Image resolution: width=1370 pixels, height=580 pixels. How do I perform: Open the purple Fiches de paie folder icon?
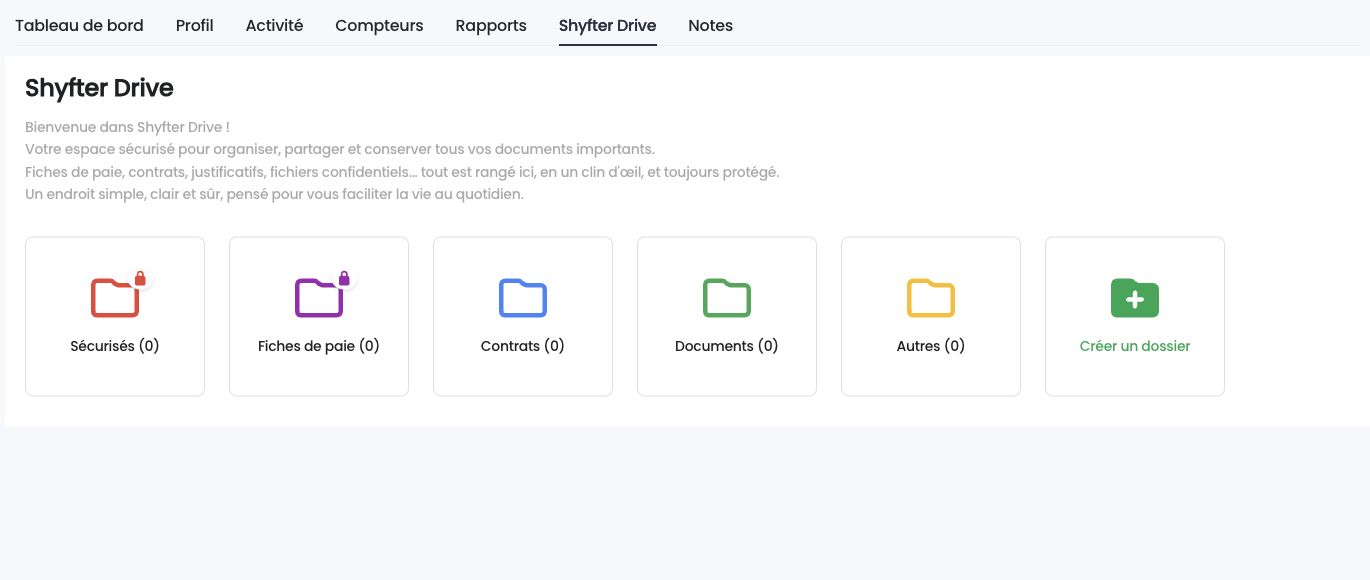coord(319,297)
